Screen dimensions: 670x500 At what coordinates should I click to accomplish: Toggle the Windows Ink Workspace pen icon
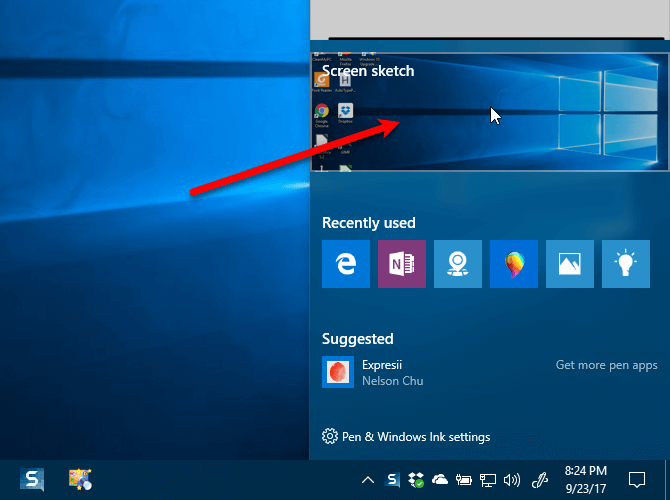click(541, 480)
